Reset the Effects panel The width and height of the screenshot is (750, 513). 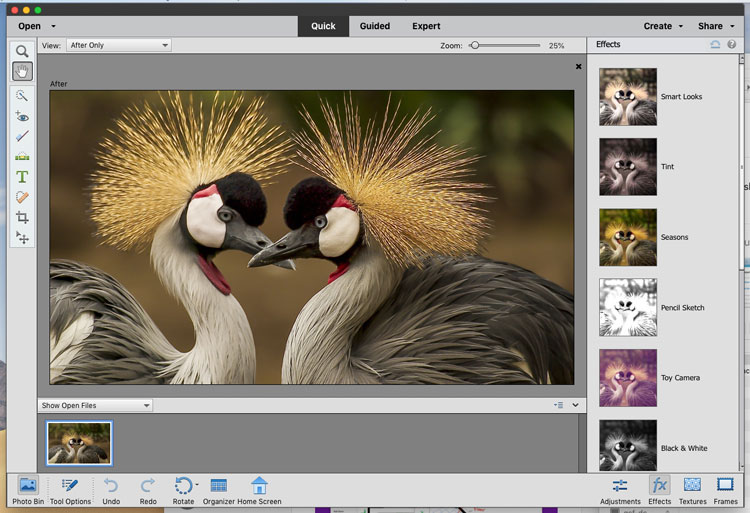pyautogui.click(x=715, y=44)
